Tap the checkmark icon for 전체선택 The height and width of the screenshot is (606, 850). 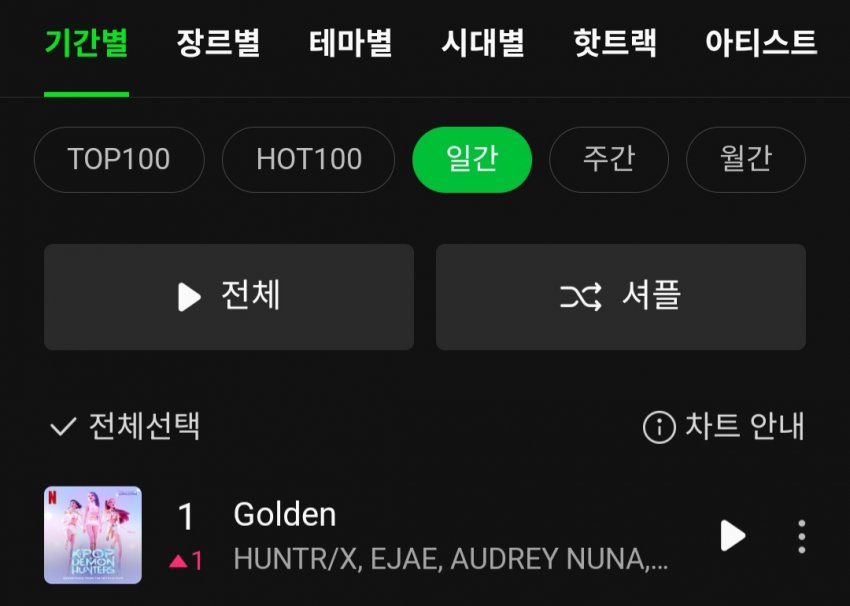(x=63, y=427)
